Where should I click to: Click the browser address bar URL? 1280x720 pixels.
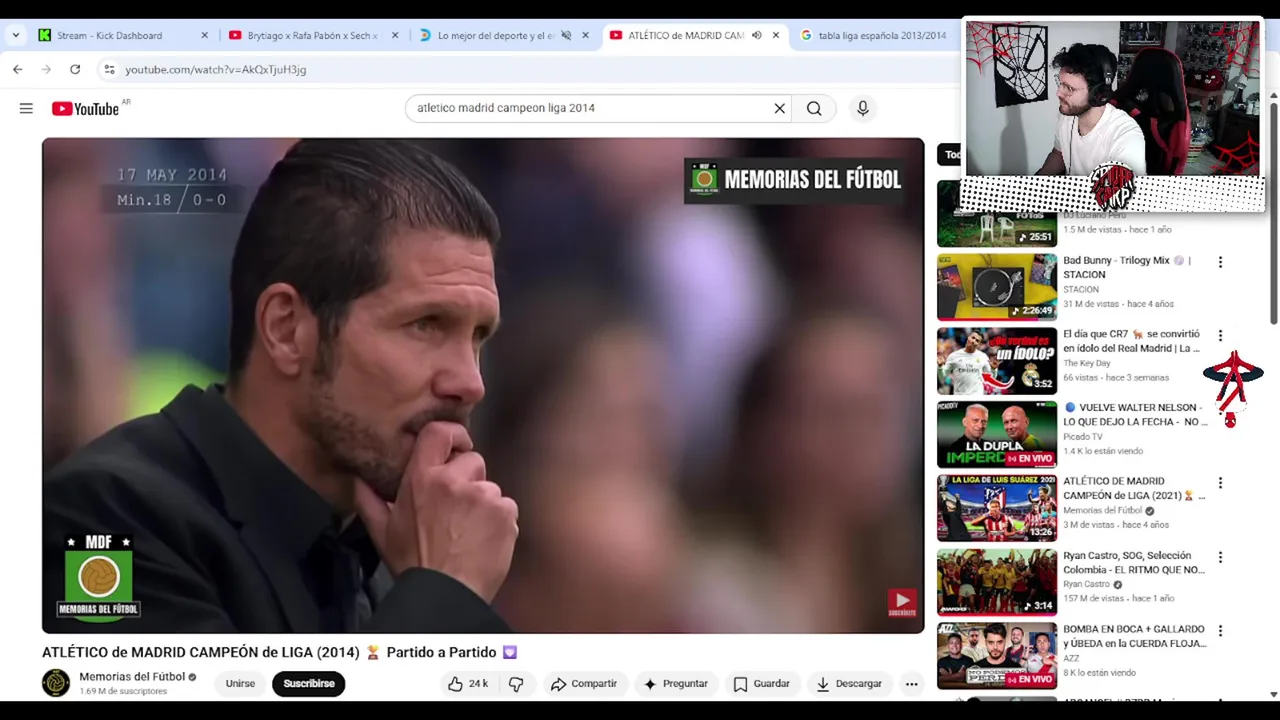pyautogui.click(x=216, y=69)
